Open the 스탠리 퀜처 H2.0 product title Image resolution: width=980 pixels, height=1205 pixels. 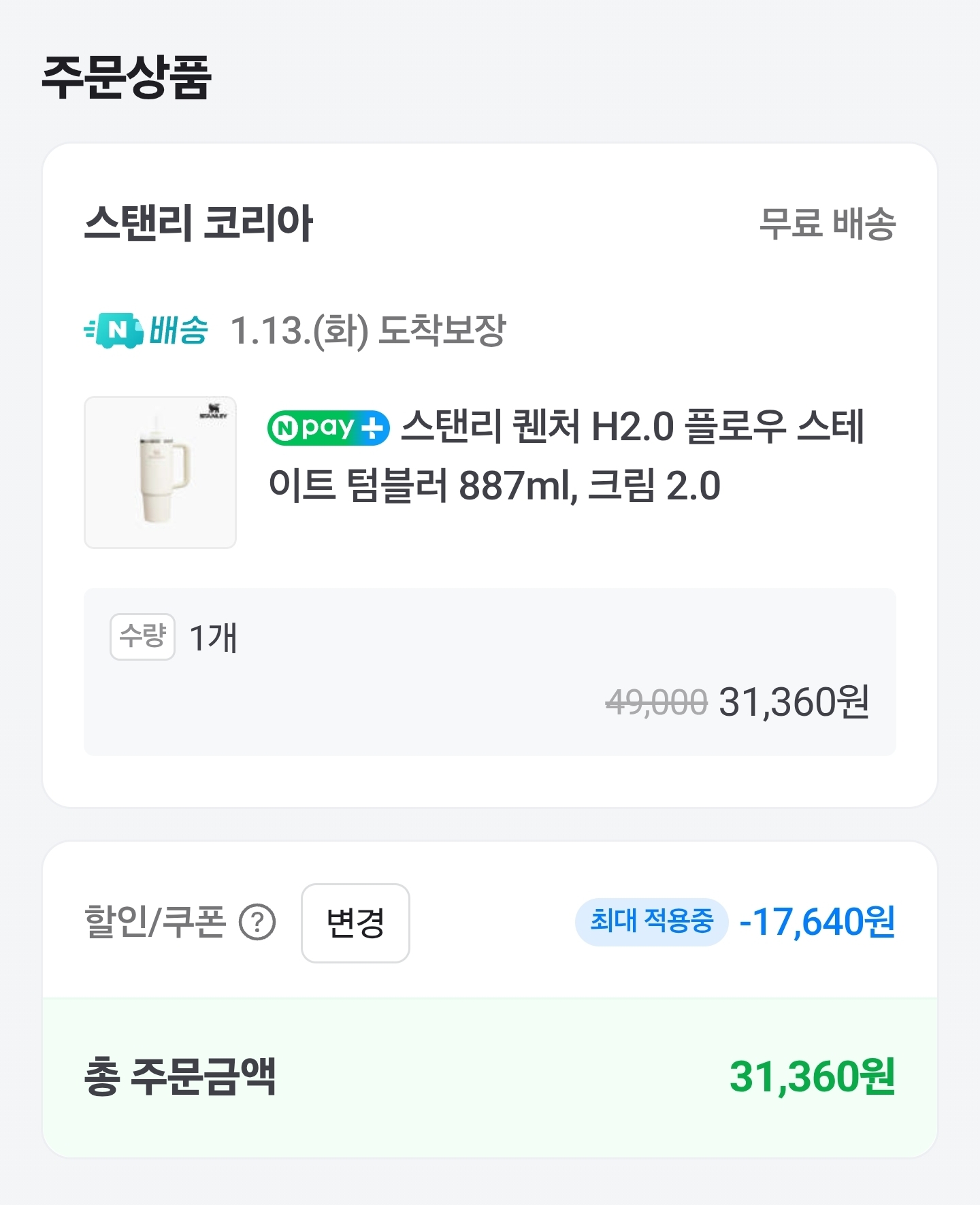pos(565,456)
